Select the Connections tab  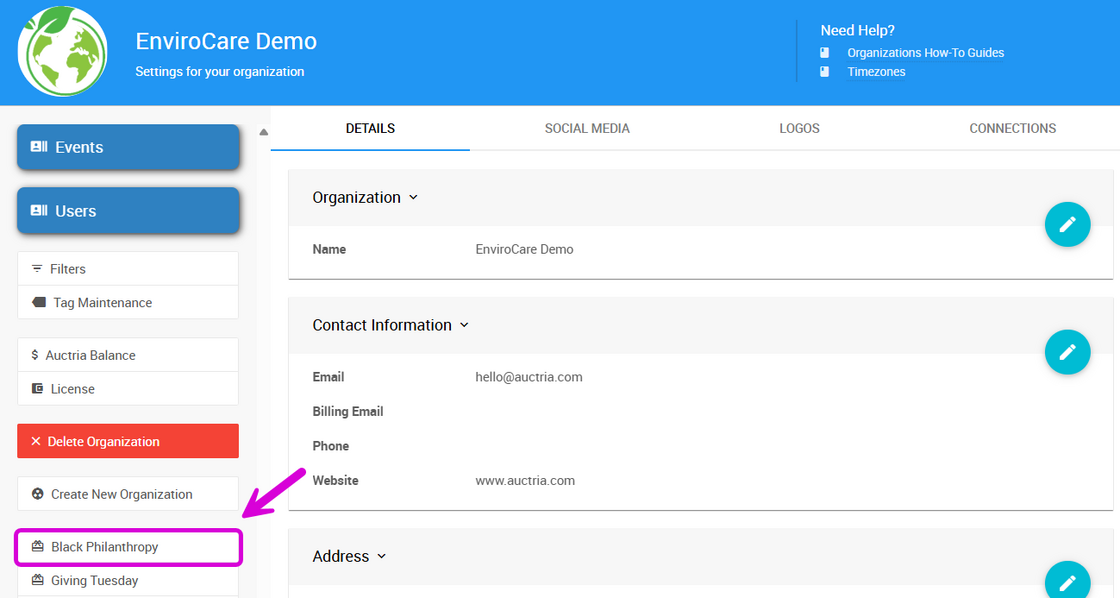[1012, 129]
